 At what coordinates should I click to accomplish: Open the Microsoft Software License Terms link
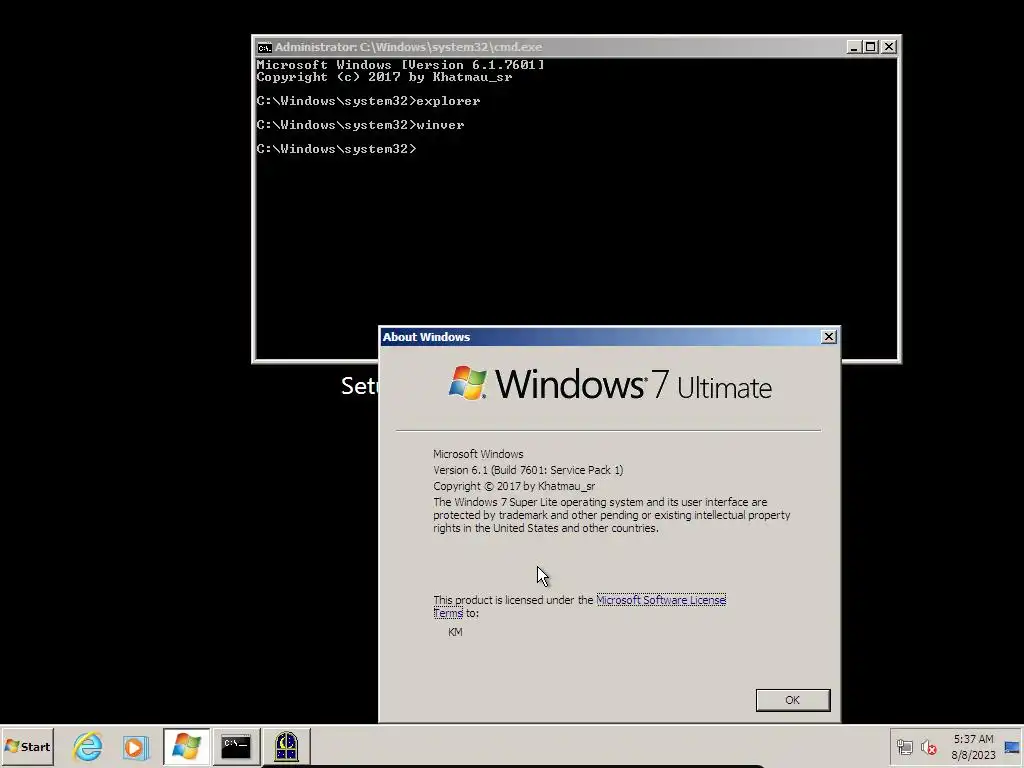point(660,600)
